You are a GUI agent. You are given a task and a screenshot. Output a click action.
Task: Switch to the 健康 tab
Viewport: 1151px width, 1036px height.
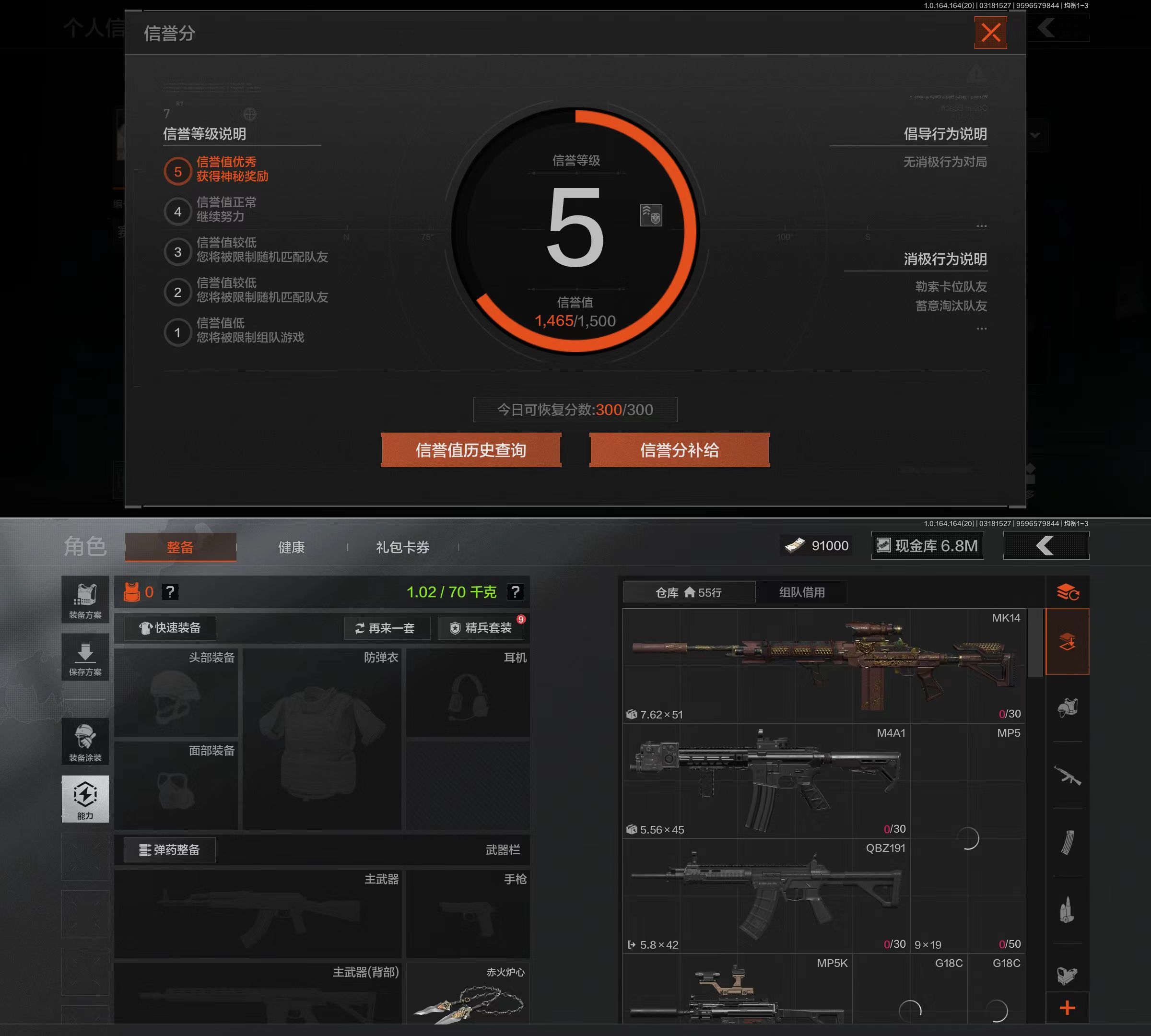[x=291, y=547]
